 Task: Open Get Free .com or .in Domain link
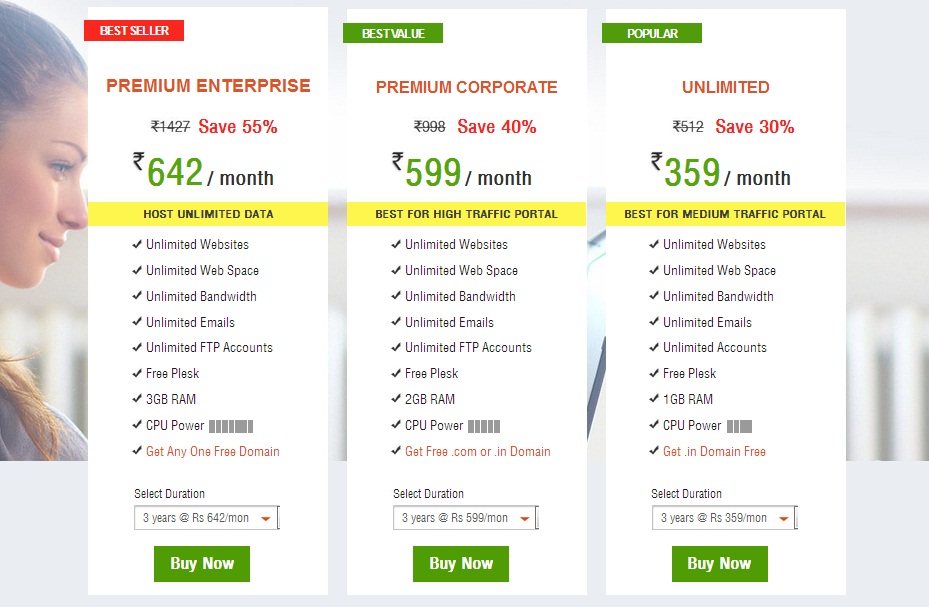click(x=478, y=451)
